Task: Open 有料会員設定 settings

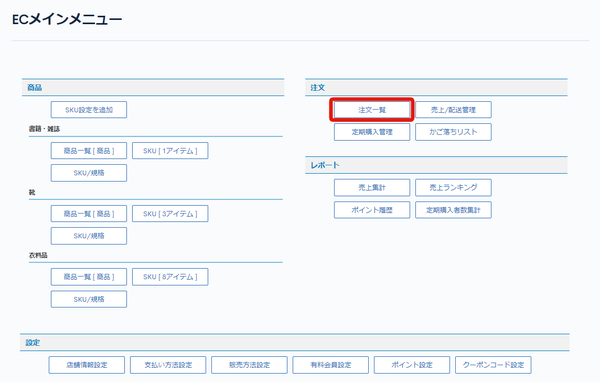Action: click(331, 365)
